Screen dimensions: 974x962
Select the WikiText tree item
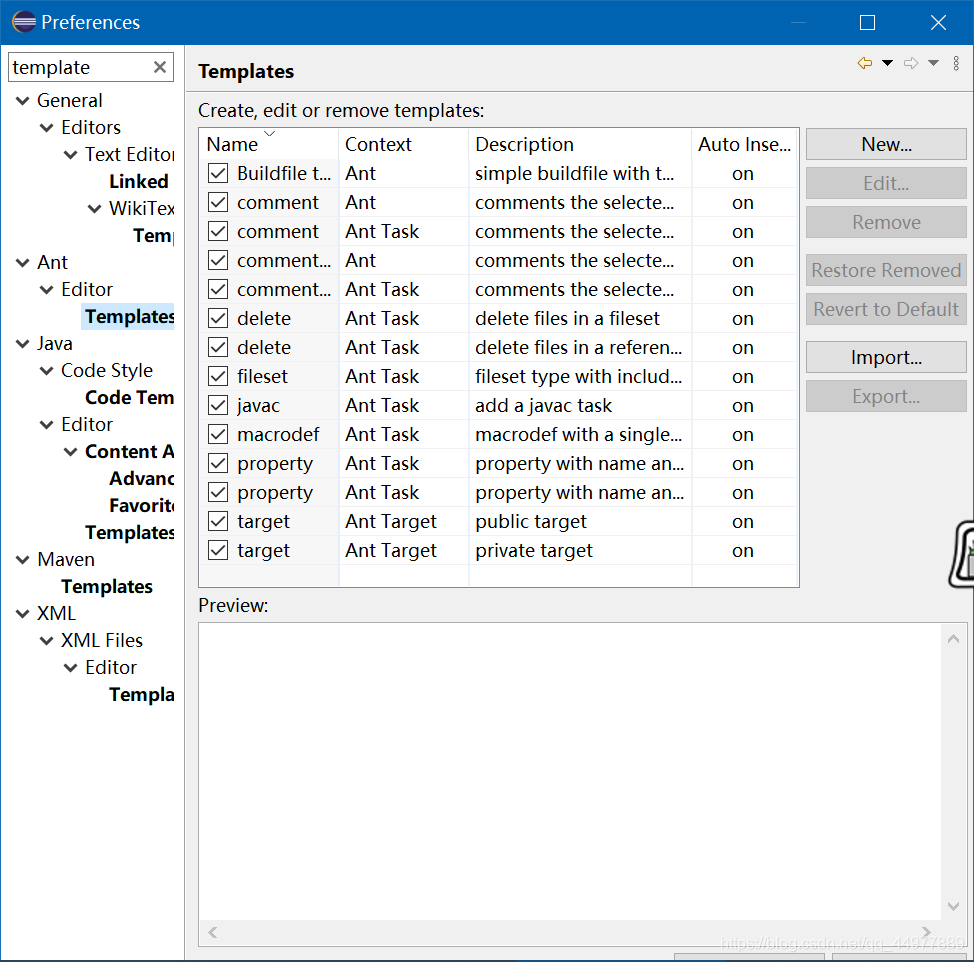[x=142, y=209]
